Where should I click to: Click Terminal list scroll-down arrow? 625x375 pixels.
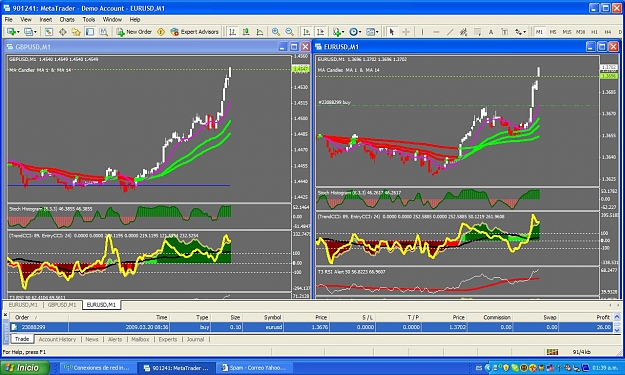click(617, 330)
